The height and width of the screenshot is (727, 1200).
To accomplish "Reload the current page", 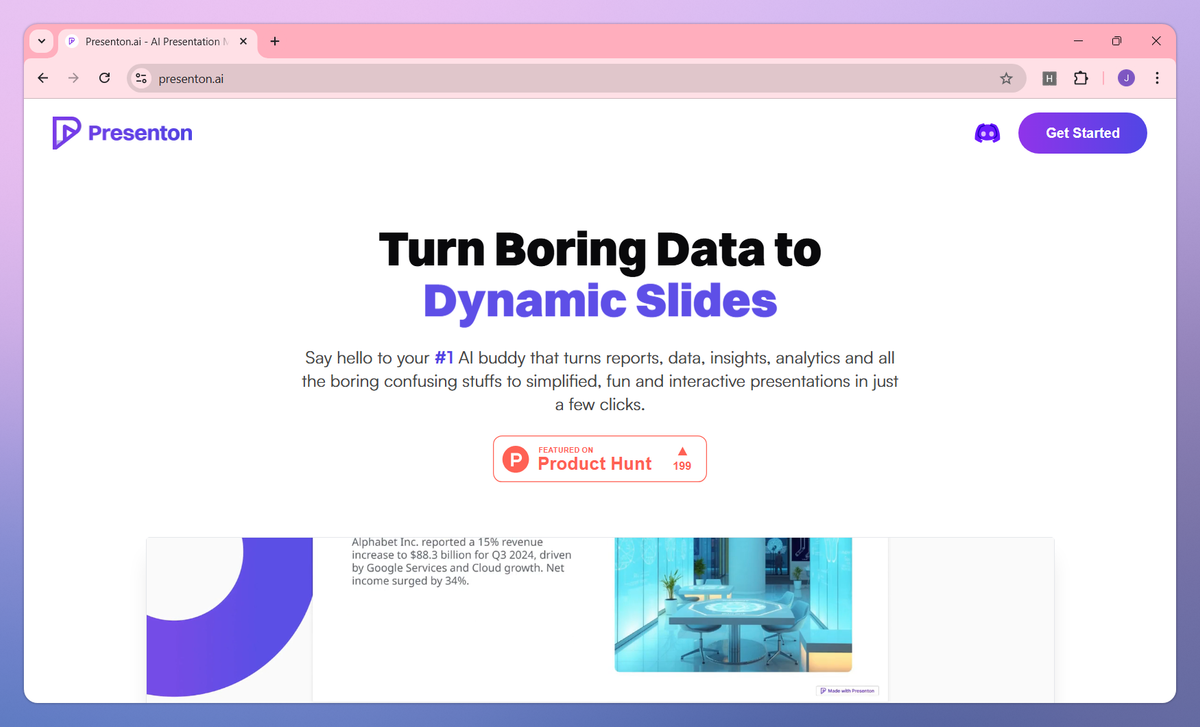I will pyautogui.click(x=104, y=78).
